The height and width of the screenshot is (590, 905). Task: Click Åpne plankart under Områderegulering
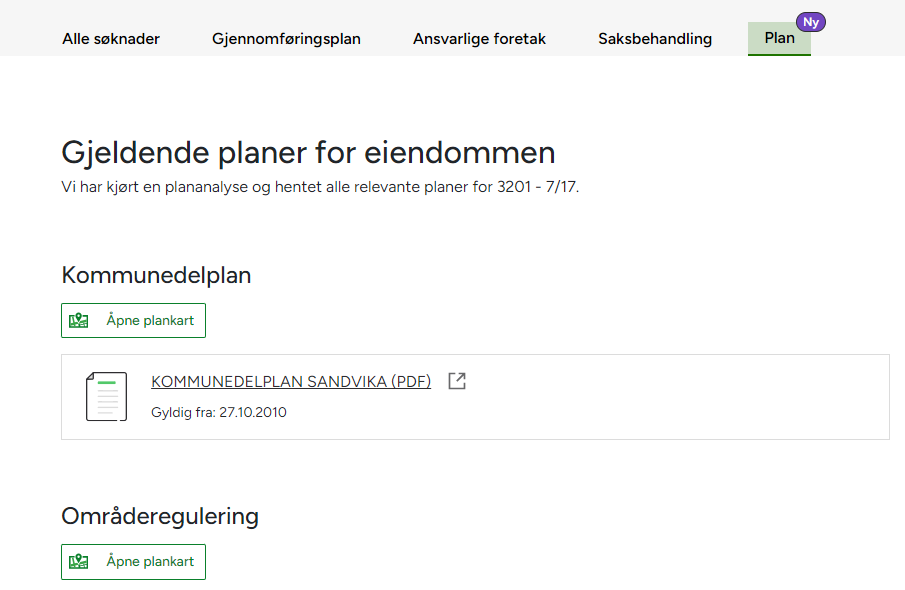point(133,561)
